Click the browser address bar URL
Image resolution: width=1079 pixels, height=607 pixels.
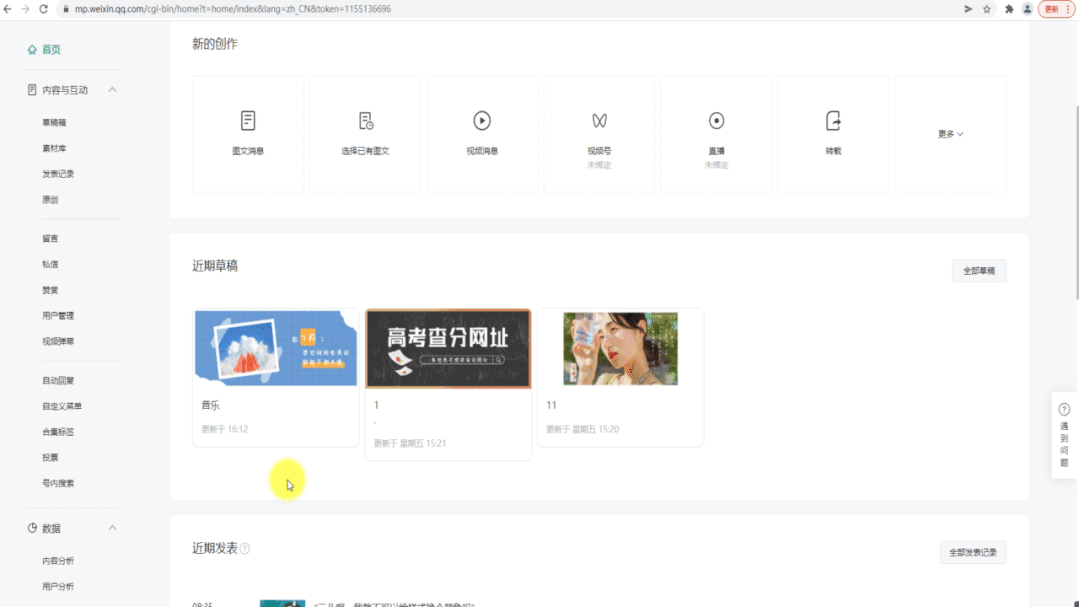tap(233, 9)
